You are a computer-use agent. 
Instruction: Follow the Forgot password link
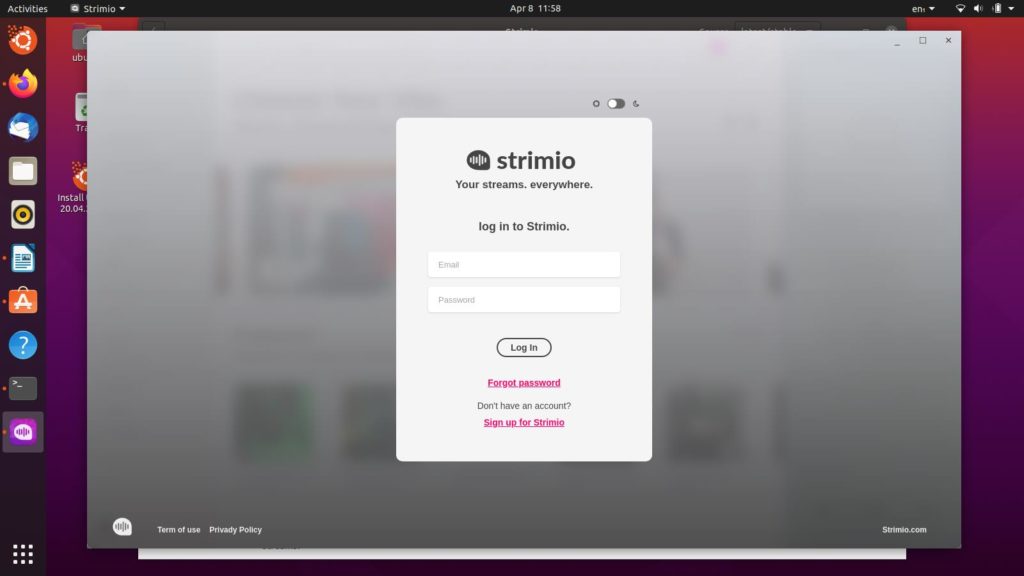(x=524, y=383)
